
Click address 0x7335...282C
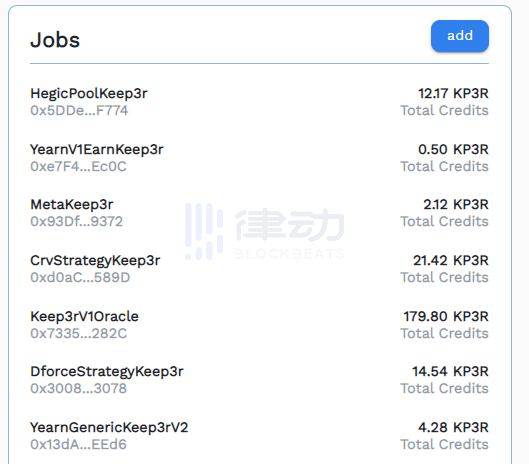[x=79, y=333]
